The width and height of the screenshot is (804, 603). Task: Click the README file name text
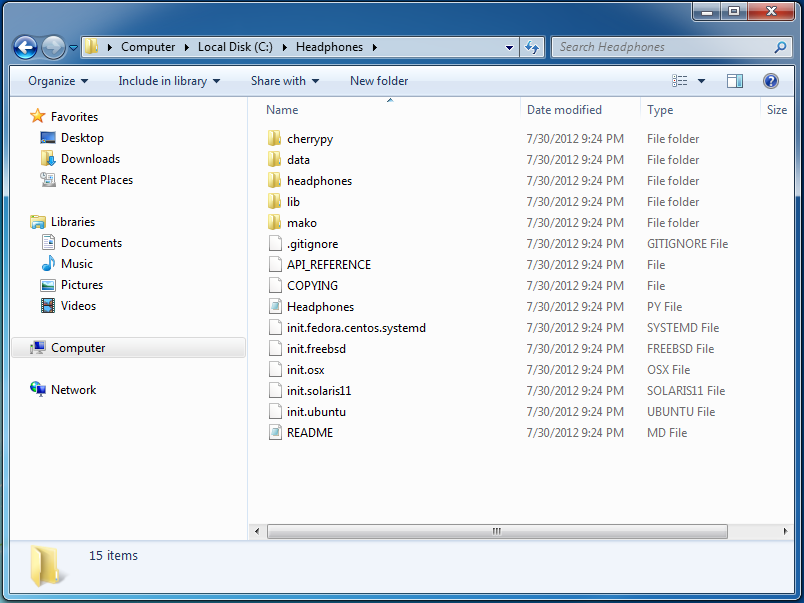(x=310, y=433)
